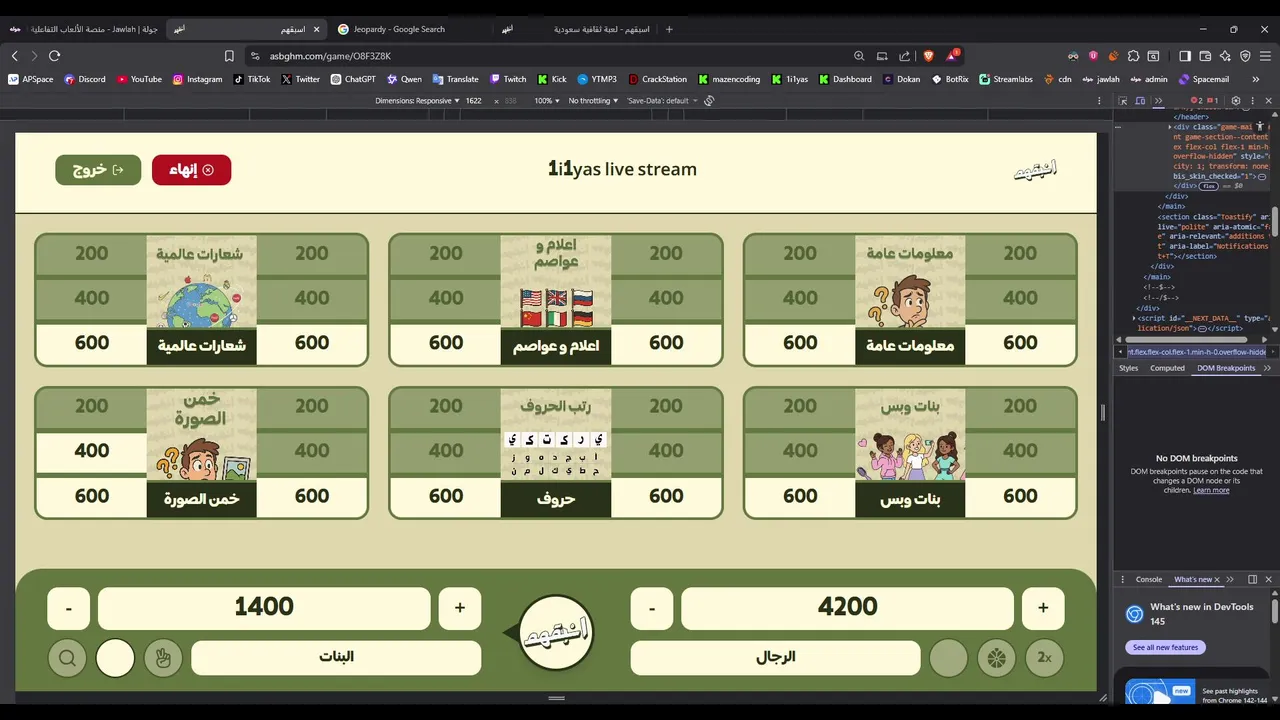
Task: Open the شعارات عالمية category thumbnail
Action: (x=201, y=300)
